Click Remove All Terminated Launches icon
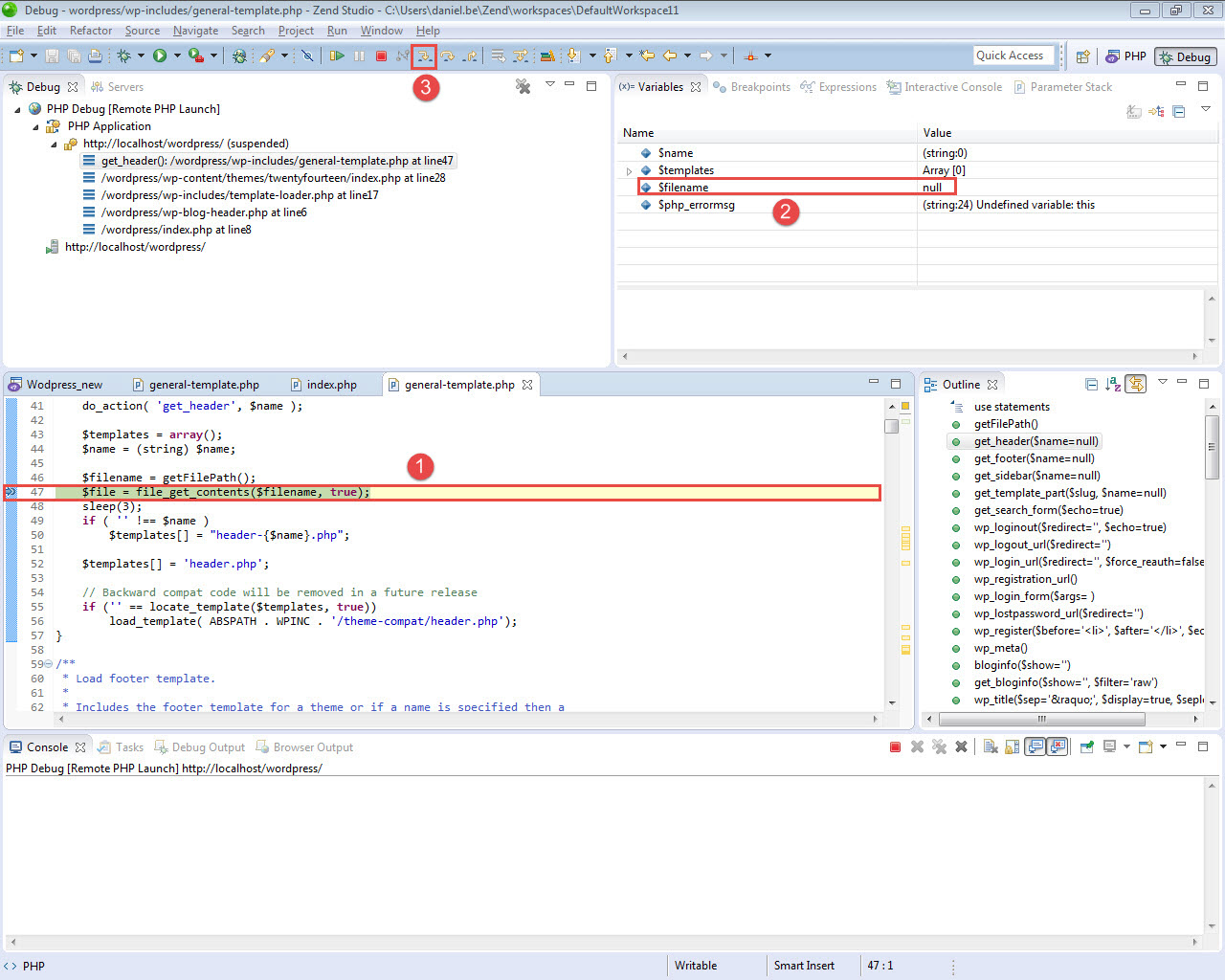Image resolution: width=1225 pixels, height=980 pixels. click(523, 87)
